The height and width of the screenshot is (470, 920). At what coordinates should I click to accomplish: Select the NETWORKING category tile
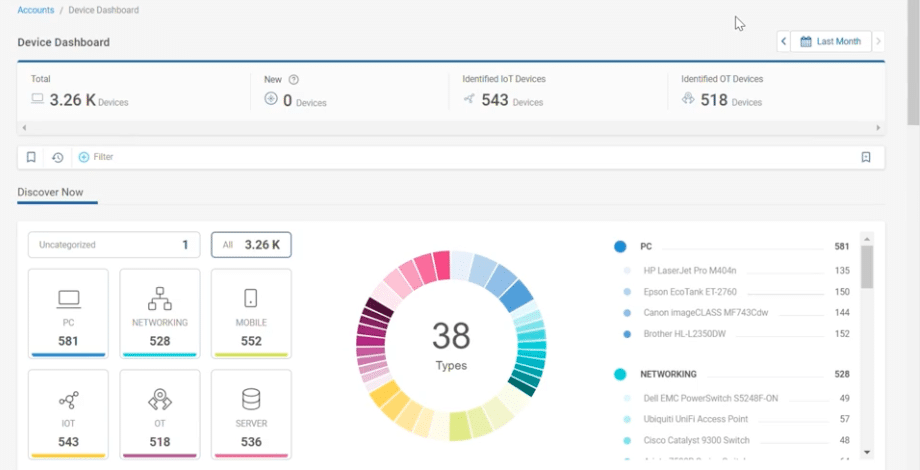160,312
